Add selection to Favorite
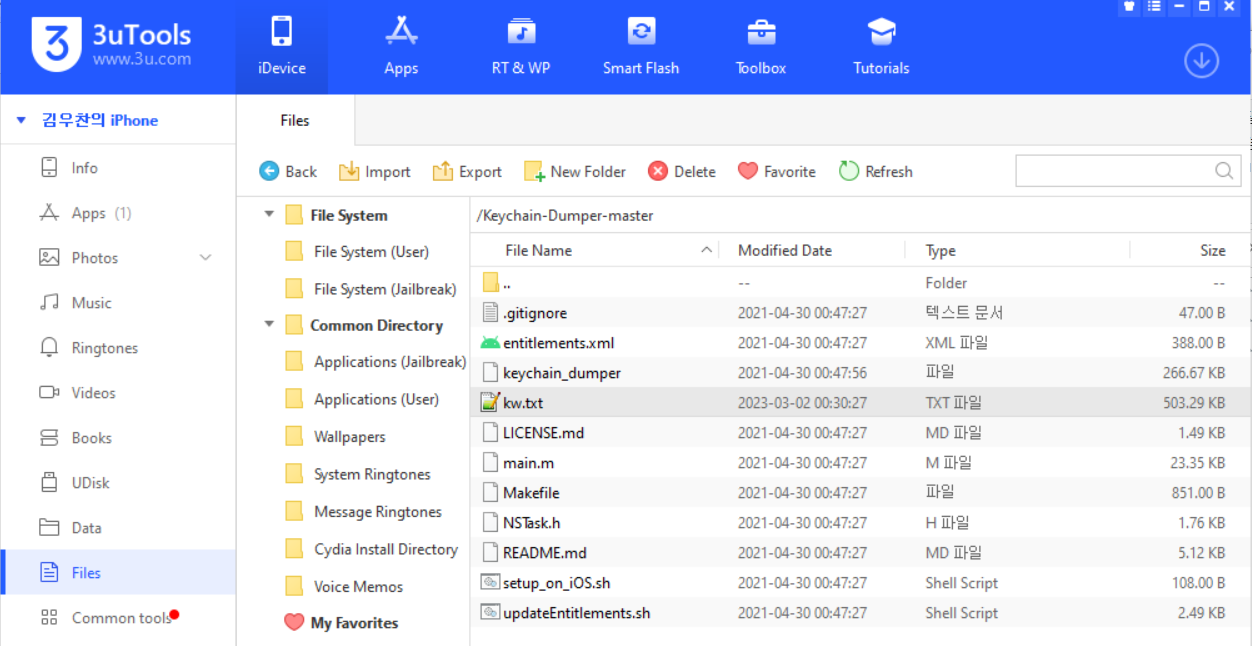This screenshot has width=1252, height=646. (777, 171)
